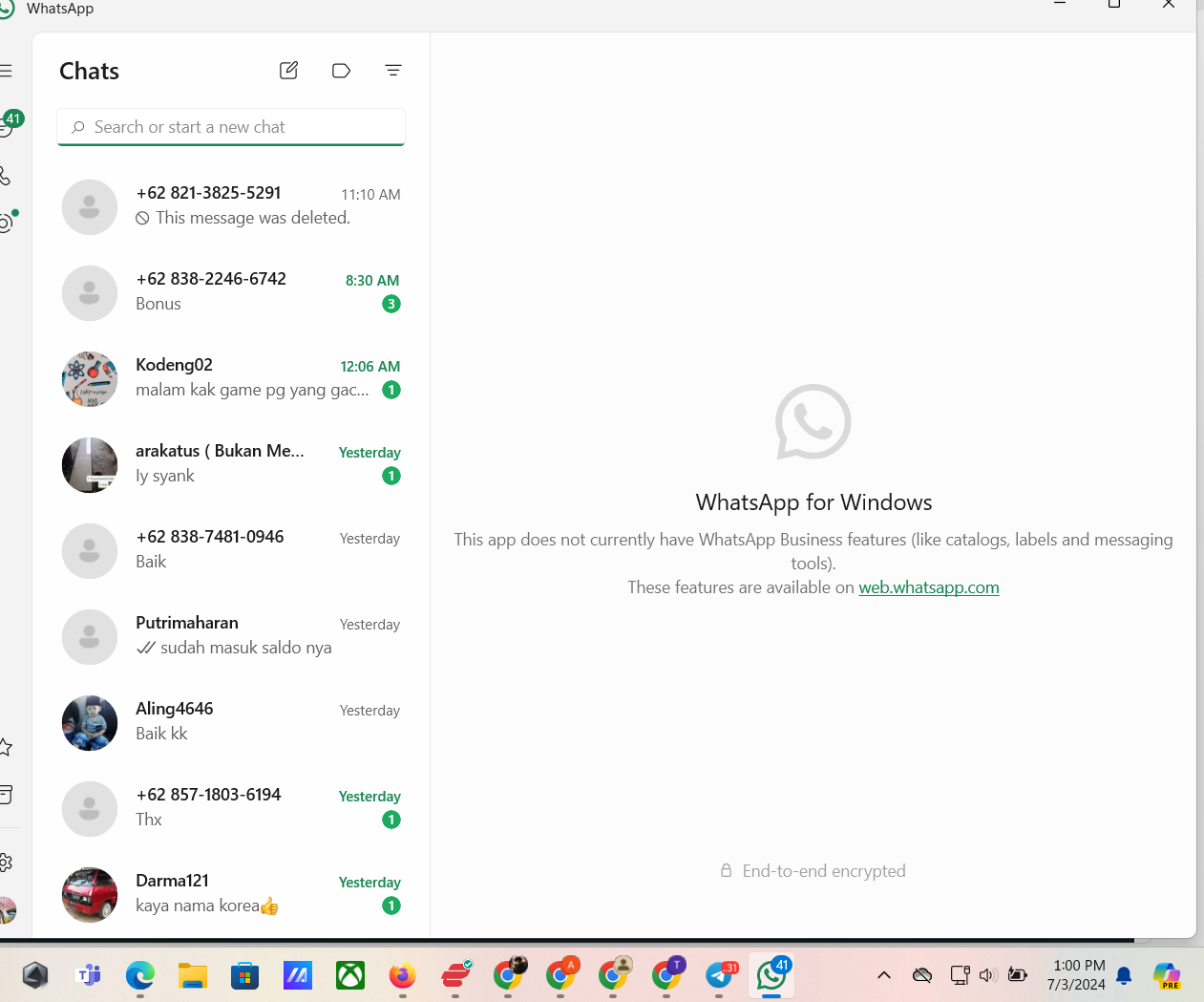Click the search or start new chat field

point(231,127)
